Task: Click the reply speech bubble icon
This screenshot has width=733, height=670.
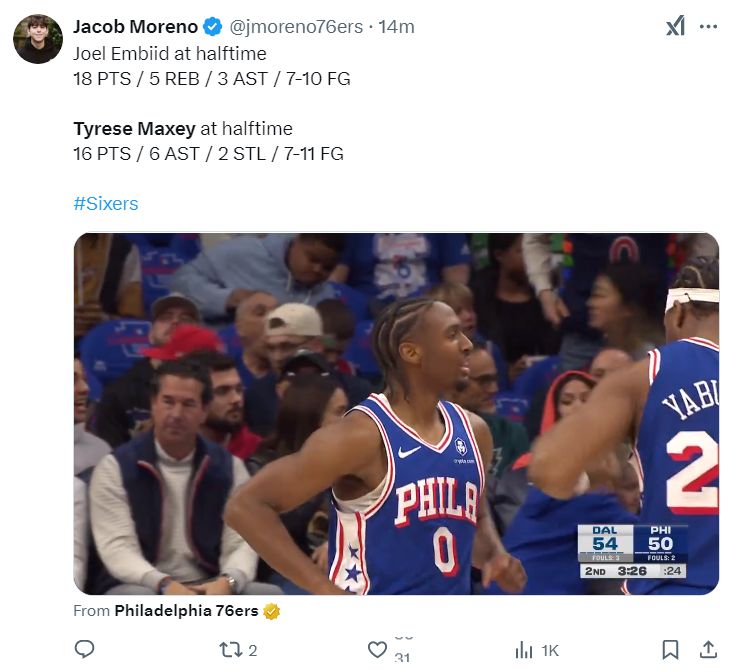Action: point(85,650)
